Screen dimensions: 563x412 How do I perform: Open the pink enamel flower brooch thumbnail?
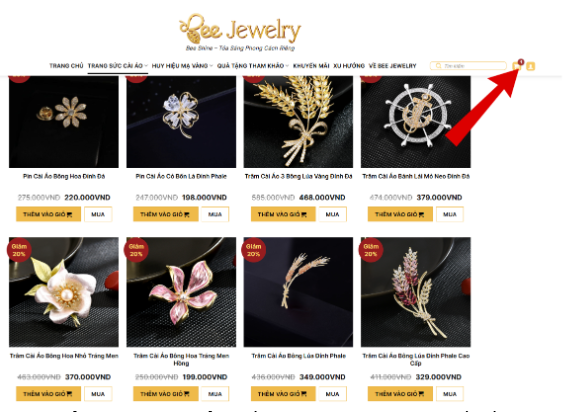click(x=181, y=292)
